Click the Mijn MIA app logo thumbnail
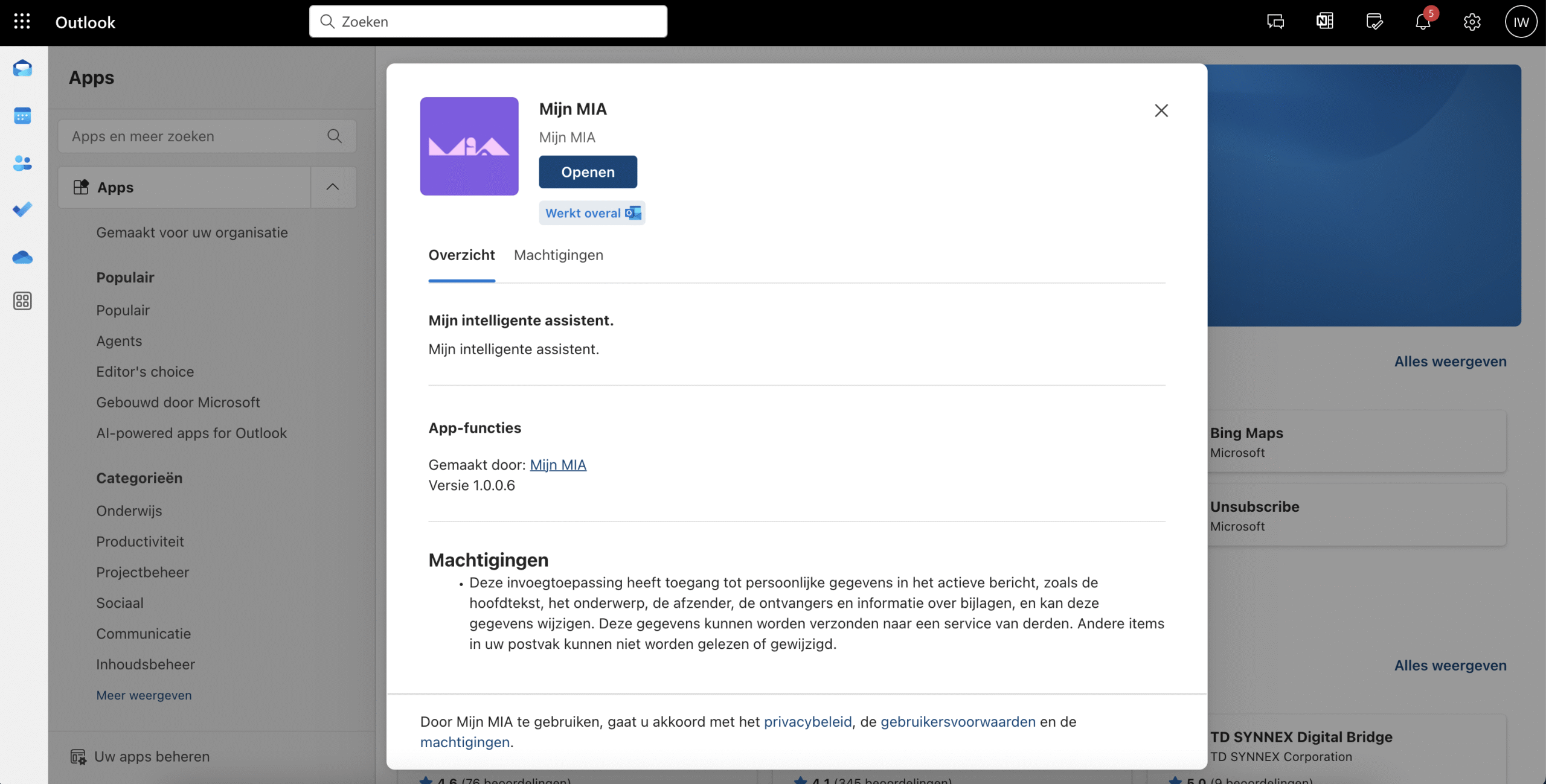 (x=469, y=146)
